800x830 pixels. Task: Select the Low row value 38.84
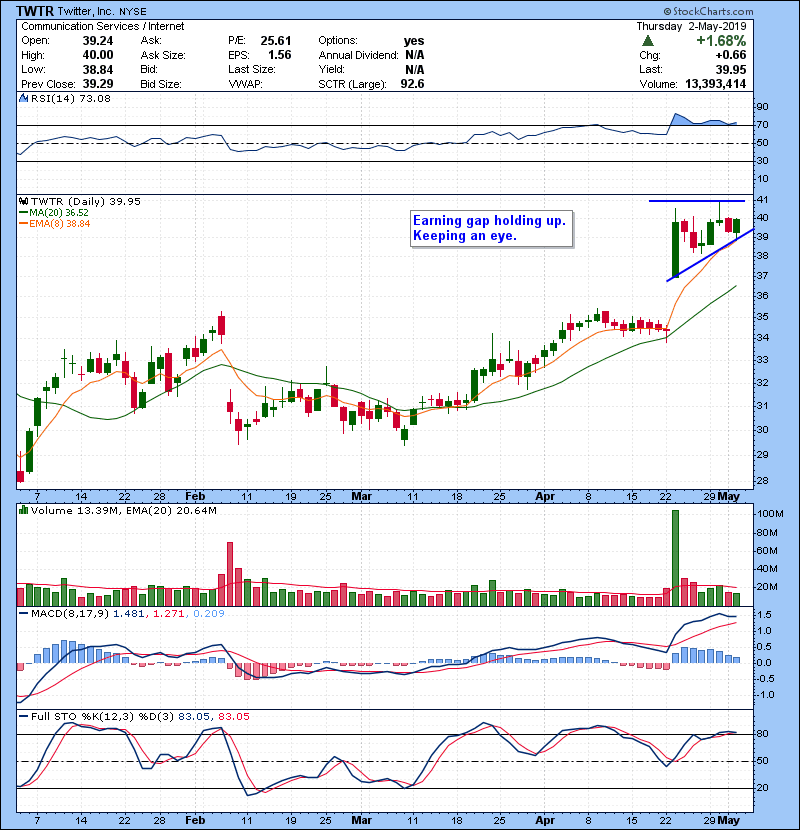coord(97,69)
